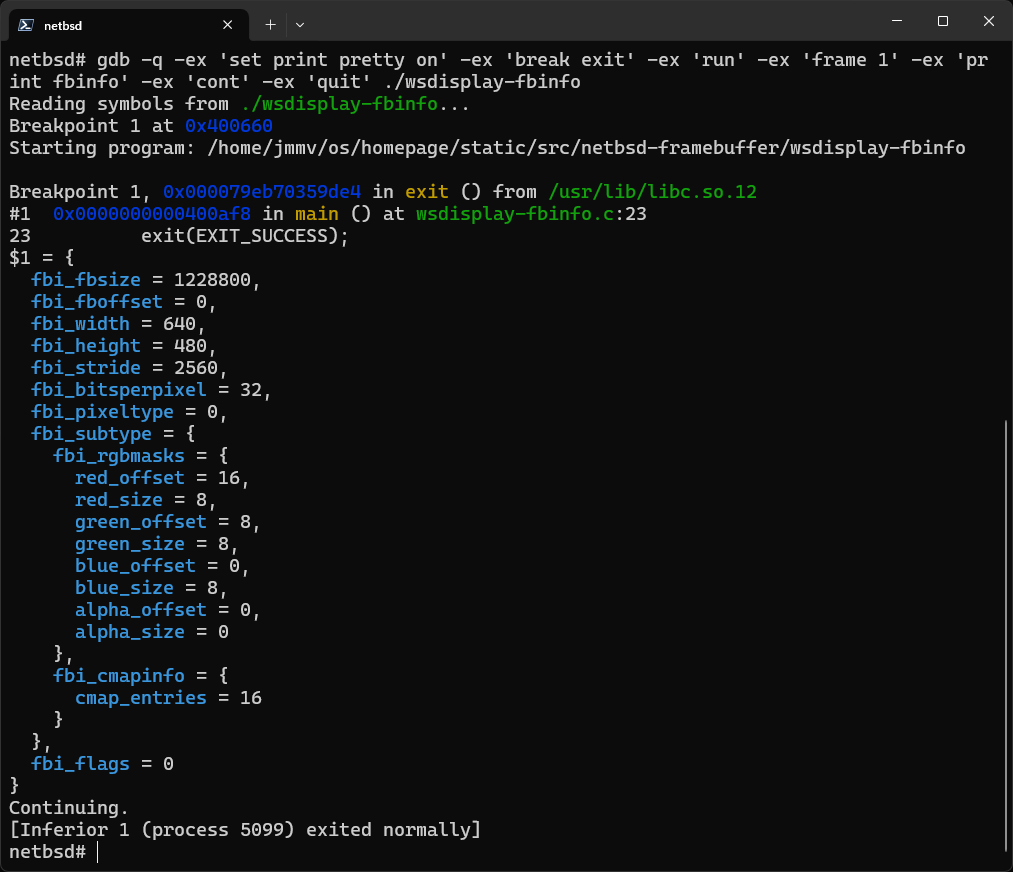The height and width of the screenshot is (872, 1013).
Task: Click the blue_offset field
Action: [x=135, y=565]
